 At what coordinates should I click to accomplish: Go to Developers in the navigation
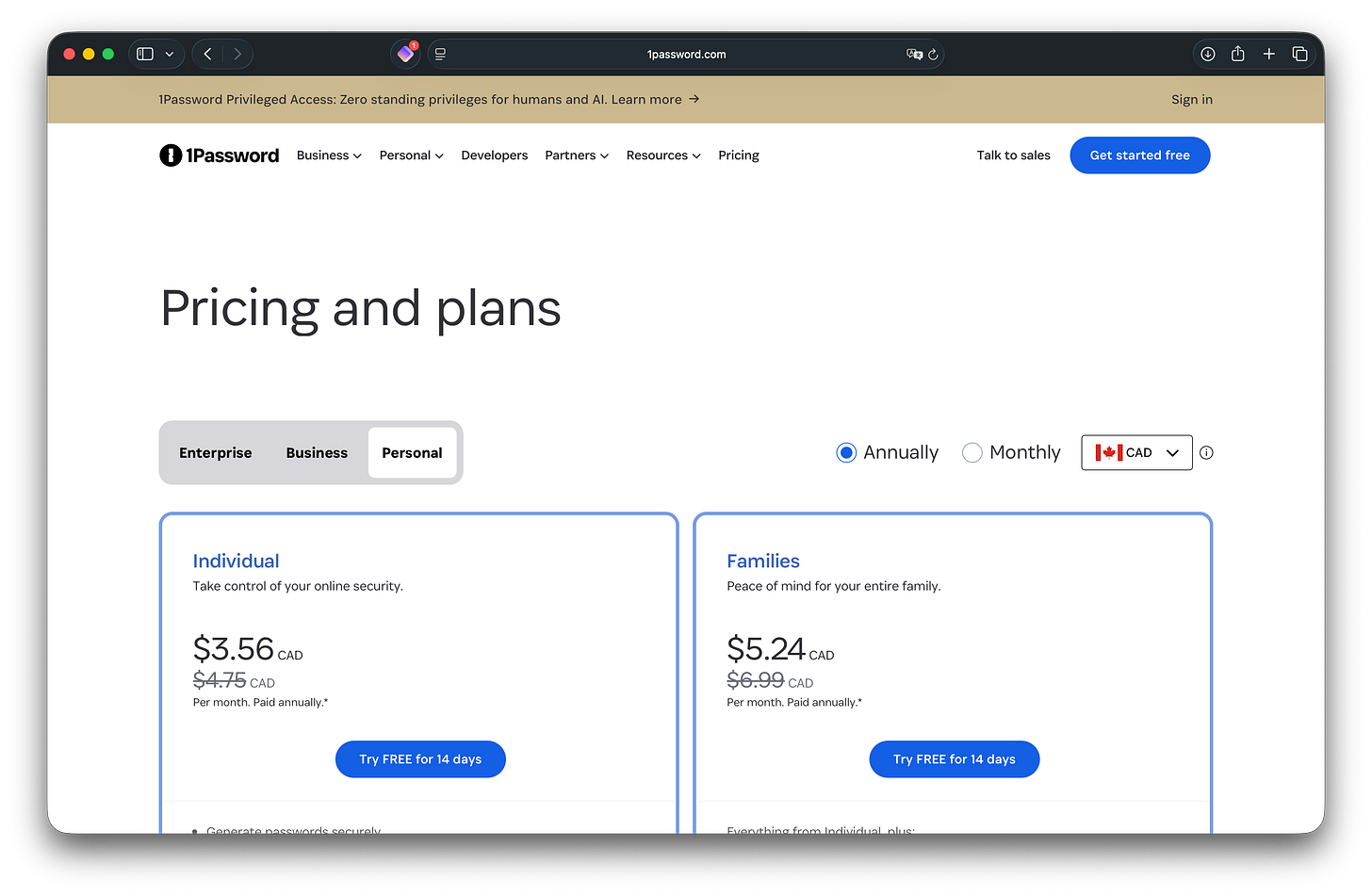[495, 155]
